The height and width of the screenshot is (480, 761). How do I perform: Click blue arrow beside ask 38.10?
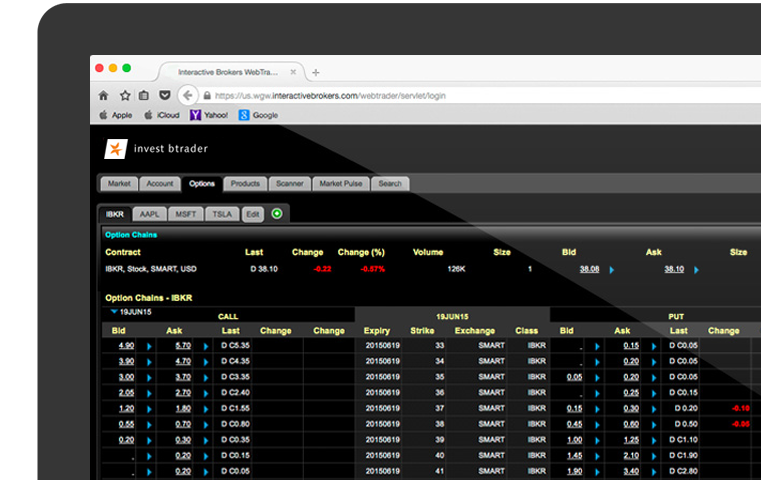tap(696, 270)
